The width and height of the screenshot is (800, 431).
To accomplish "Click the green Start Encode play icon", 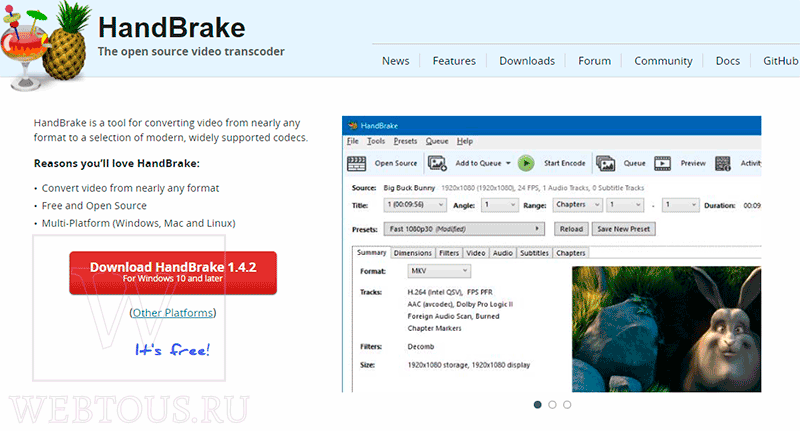I will coord(526,163).
